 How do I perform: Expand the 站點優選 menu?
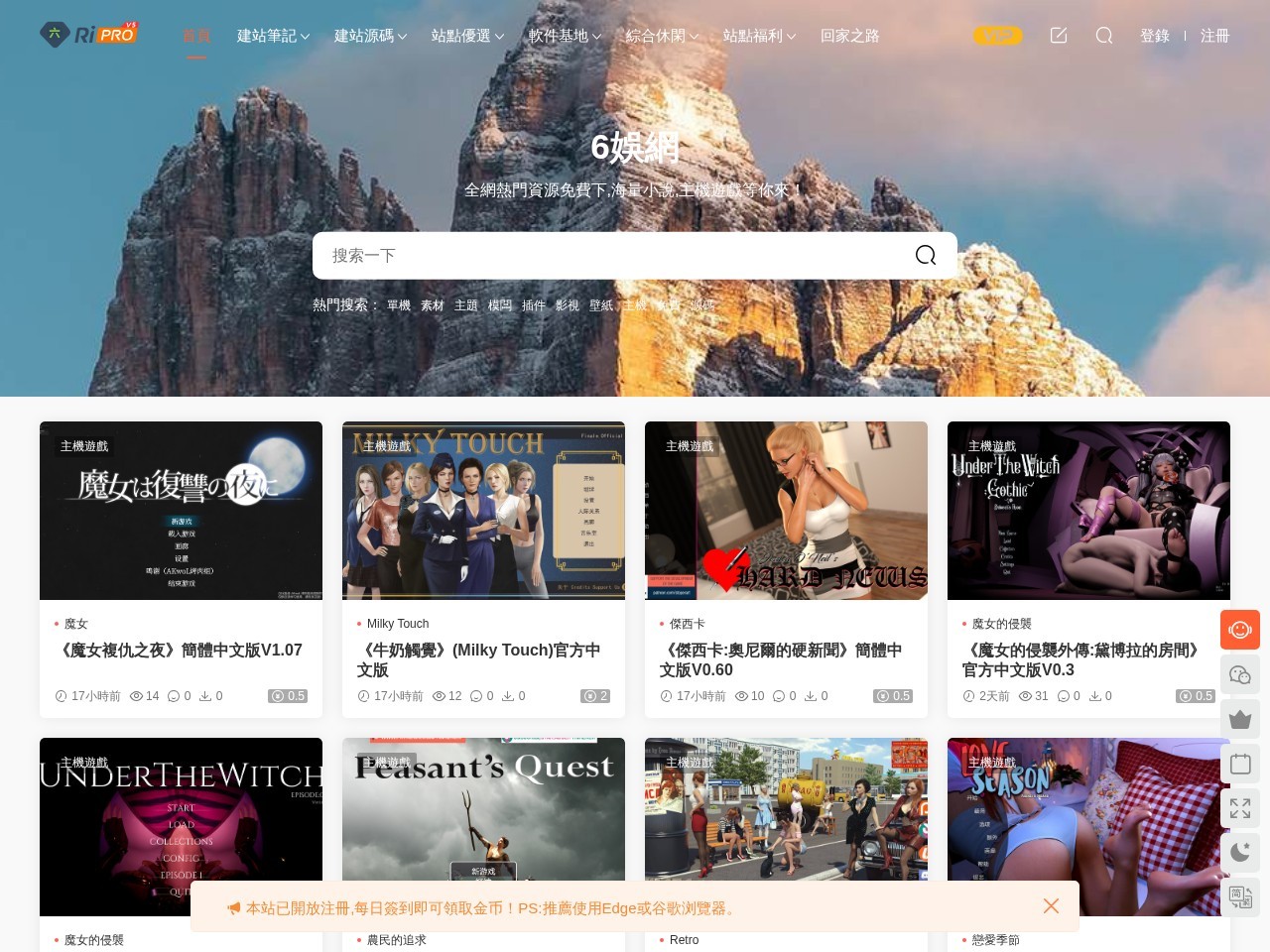tap(467, 36)
